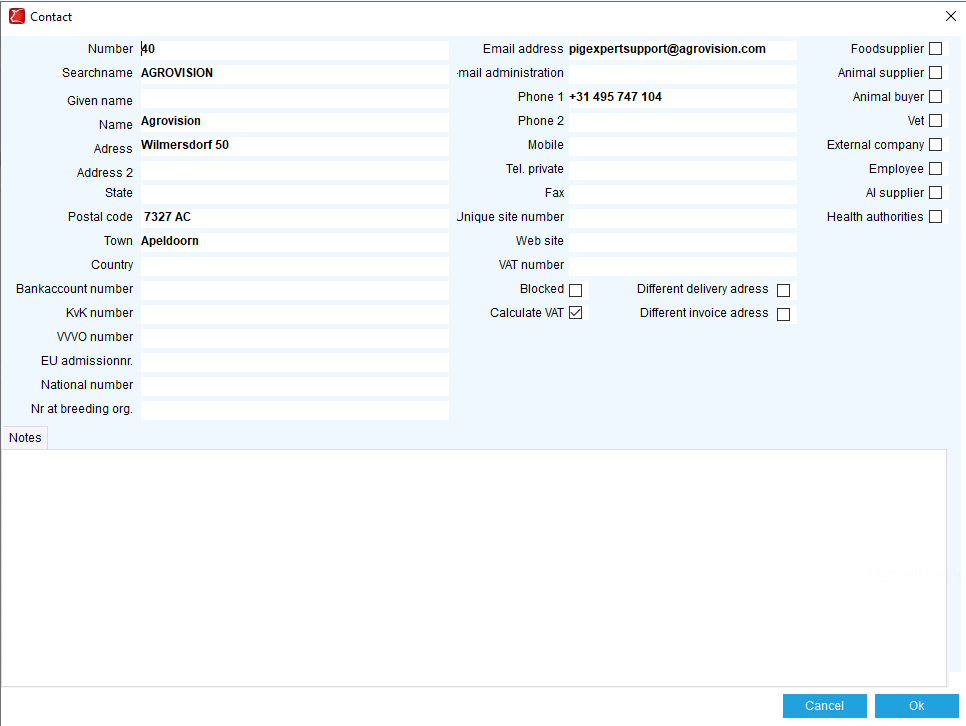The image size is (966, 726).
Task: Click inside the Notes text area
Action: tap(474, 568)
